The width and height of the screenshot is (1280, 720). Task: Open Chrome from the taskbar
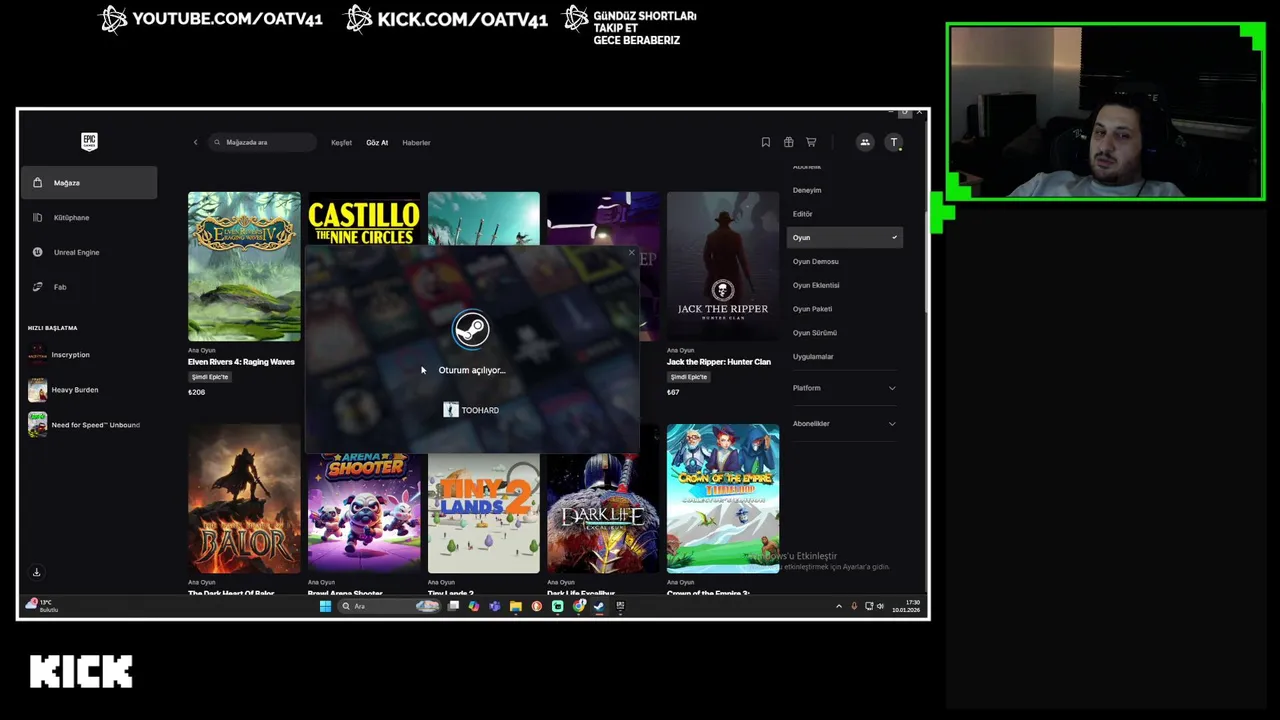point(578,605)
